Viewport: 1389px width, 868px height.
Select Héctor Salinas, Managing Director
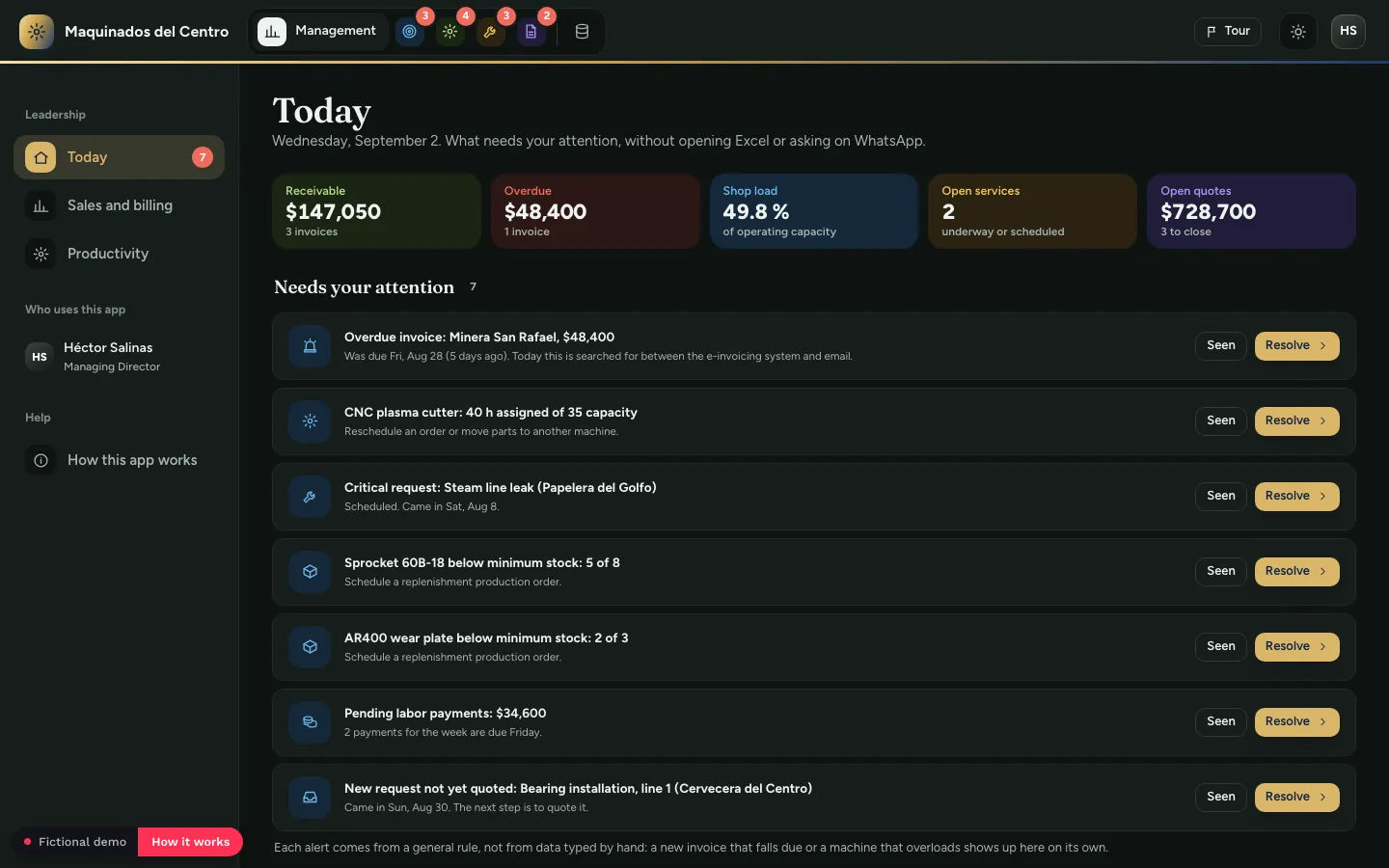[x=119, y=357]
